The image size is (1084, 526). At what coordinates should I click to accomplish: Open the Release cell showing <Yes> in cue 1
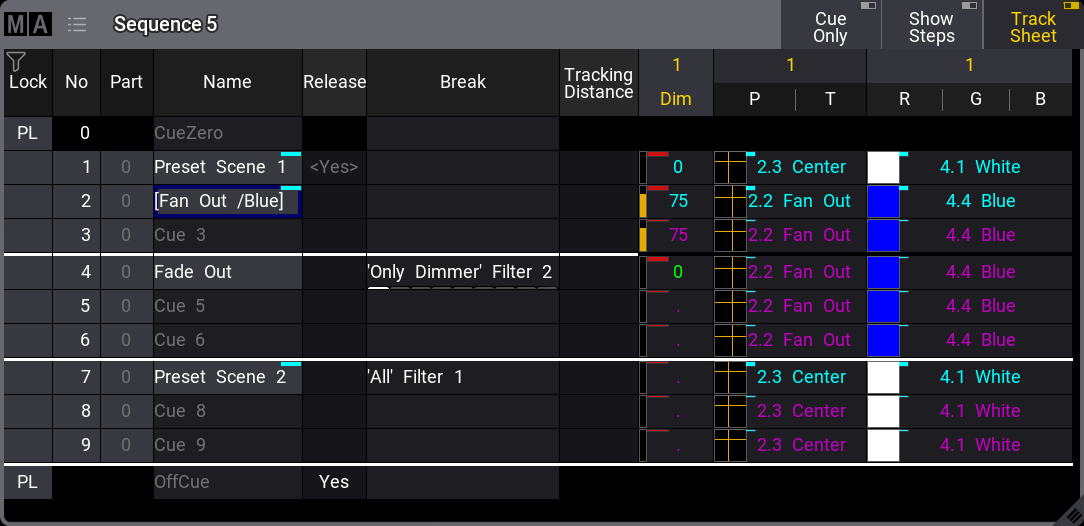(x=334, y=167)
